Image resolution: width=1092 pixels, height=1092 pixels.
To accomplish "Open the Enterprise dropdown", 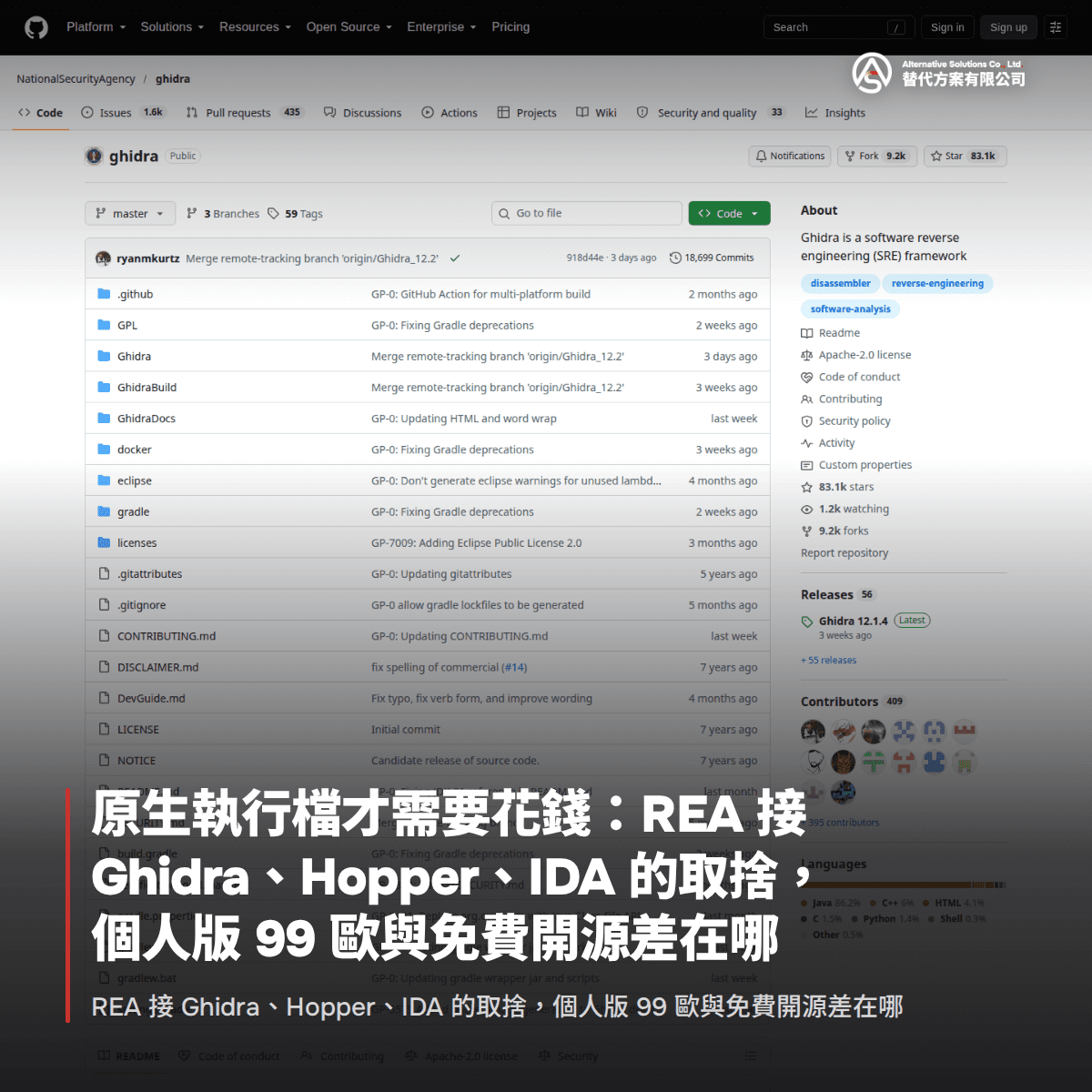I will pos(441,27).
